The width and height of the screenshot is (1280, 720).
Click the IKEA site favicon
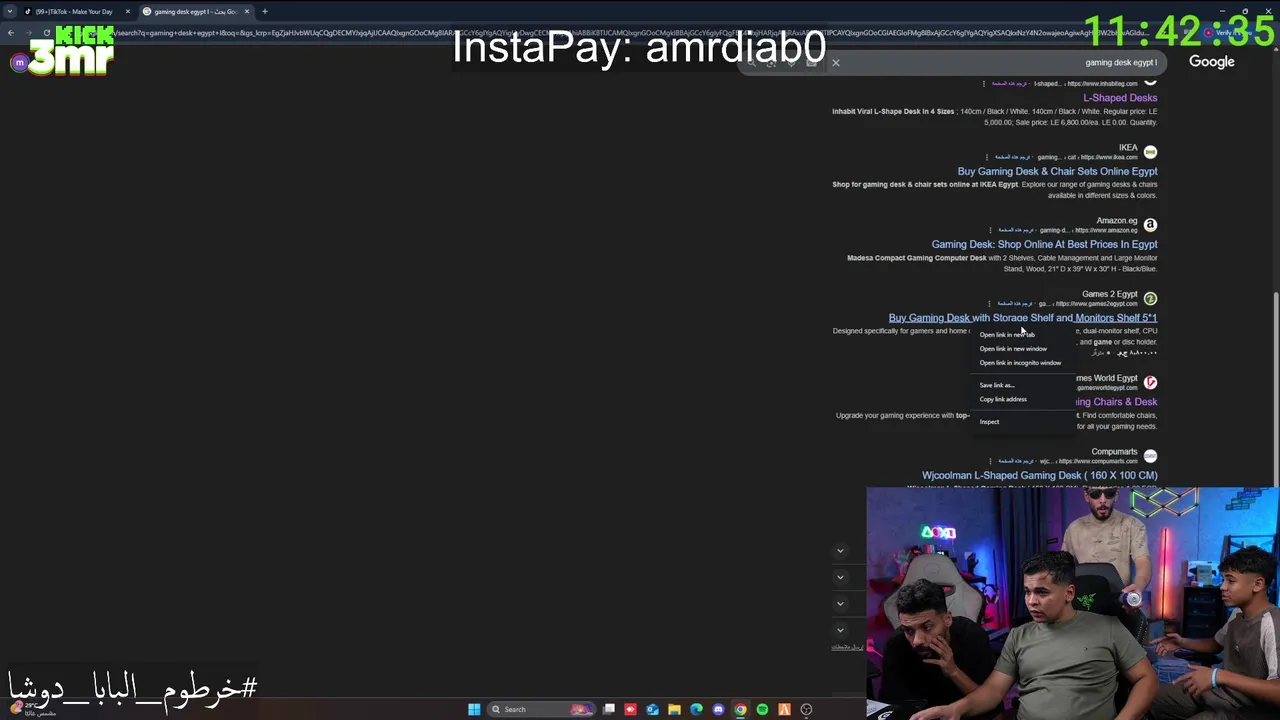[1150, 152]
